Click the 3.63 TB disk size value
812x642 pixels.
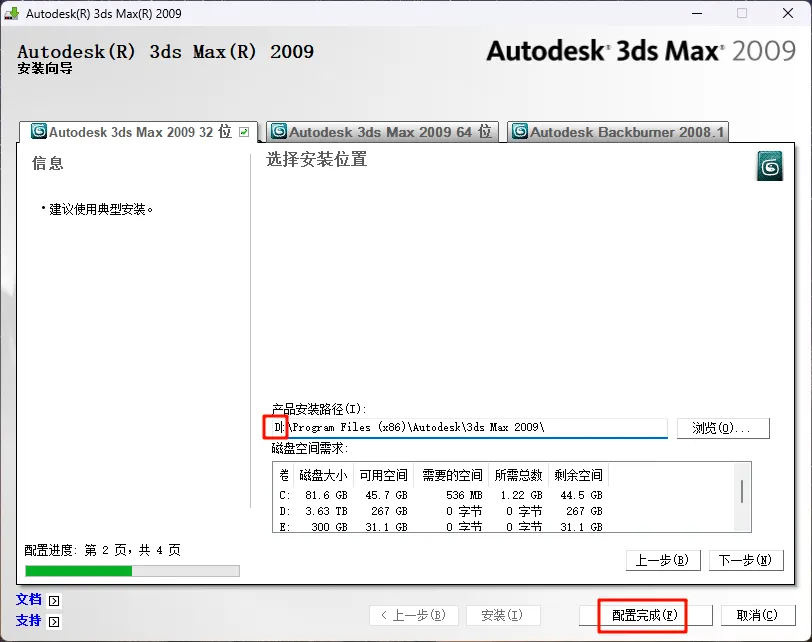click(x=326, y=512)
